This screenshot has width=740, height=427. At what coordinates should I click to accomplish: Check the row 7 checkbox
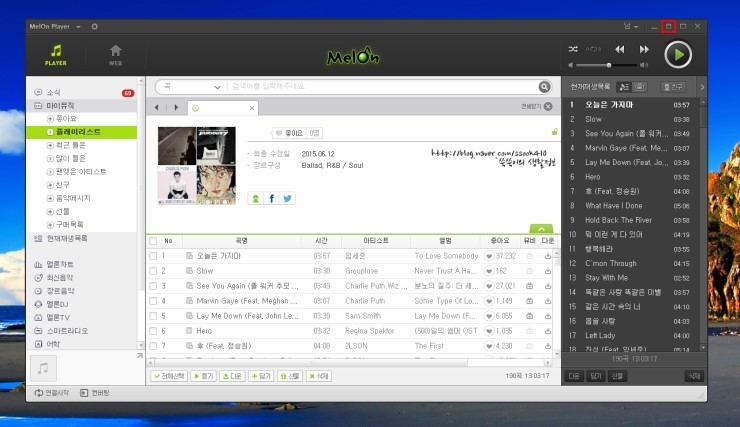153,346
